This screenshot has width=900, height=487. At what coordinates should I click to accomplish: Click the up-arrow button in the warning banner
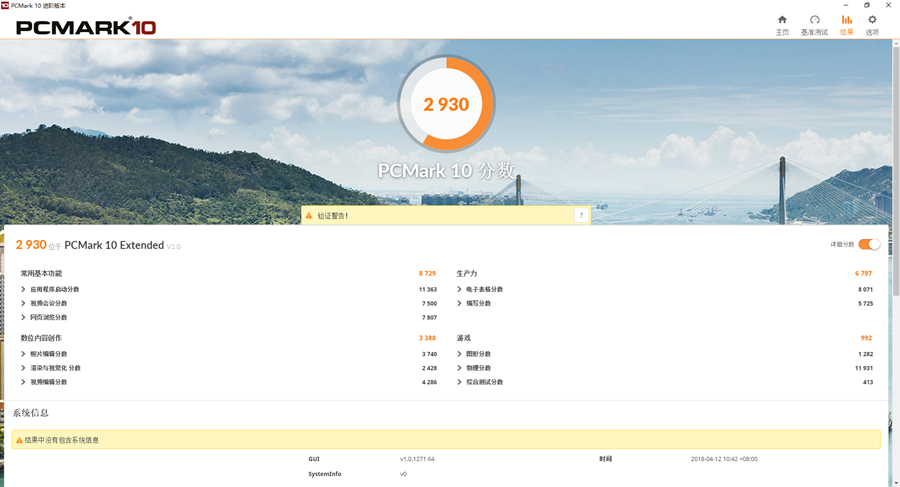pos(580,215)
